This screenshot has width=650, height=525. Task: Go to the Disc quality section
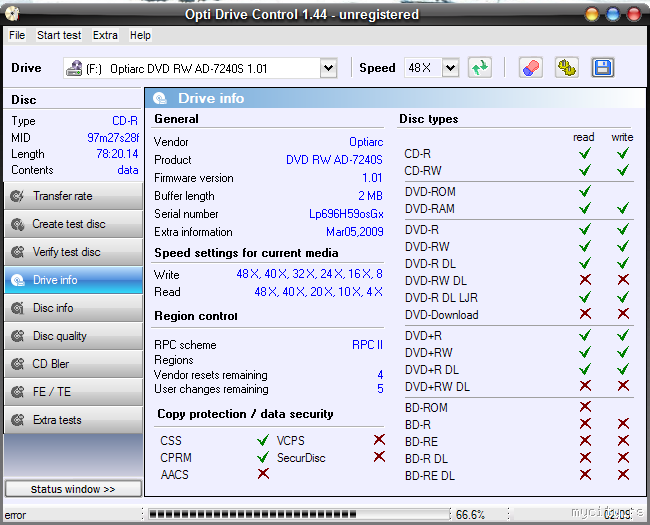pyautogui.click(x=73, y=336)
